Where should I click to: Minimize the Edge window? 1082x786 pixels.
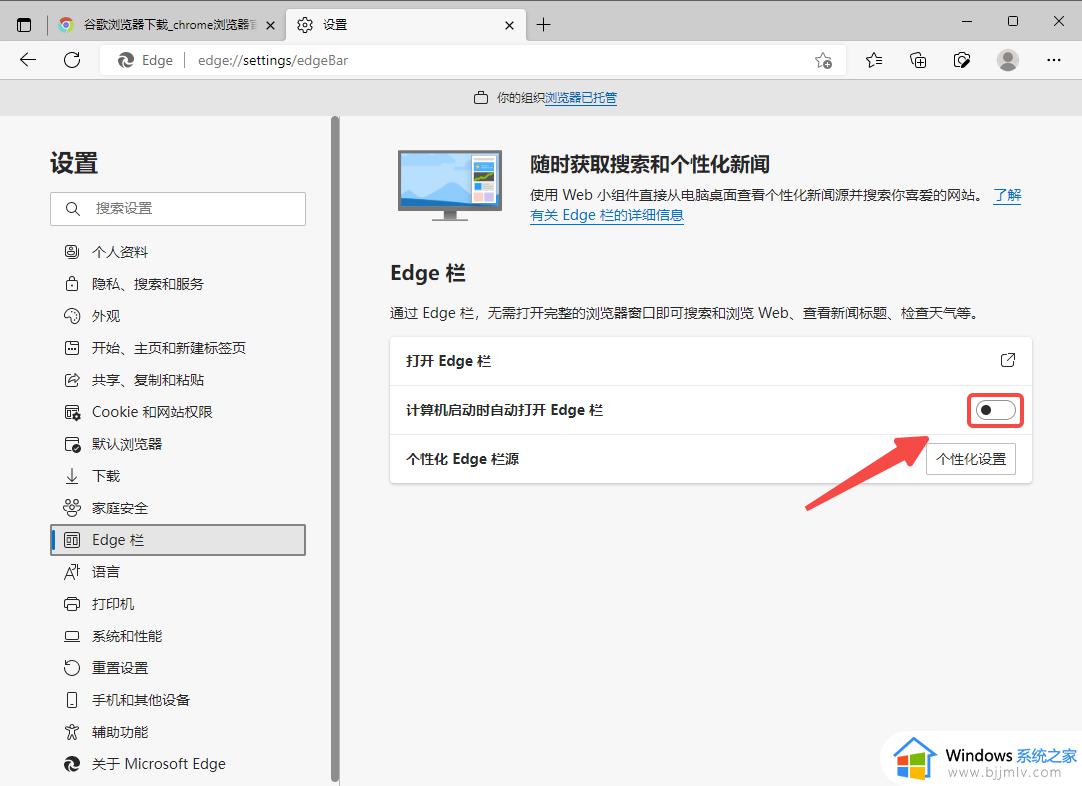(x=967, y=21)
